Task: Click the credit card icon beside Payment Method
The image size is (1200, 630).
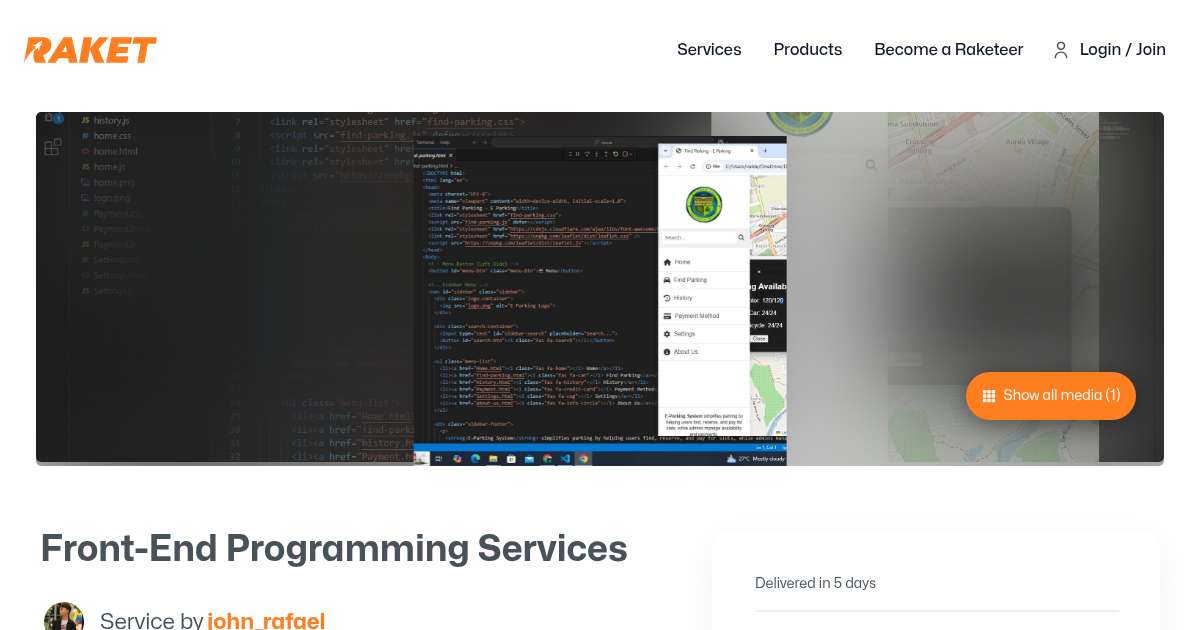Action: pos(667,316)
